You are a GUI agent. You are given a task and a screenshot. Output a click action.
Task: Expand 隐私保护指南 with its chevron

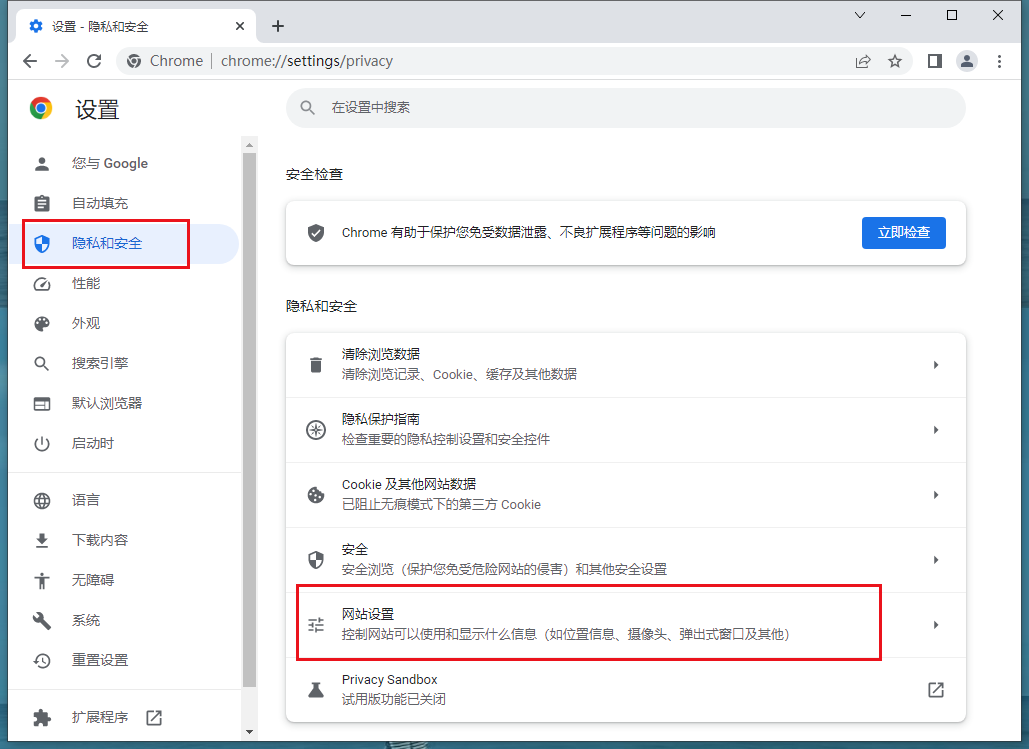(x=936, y=429)
